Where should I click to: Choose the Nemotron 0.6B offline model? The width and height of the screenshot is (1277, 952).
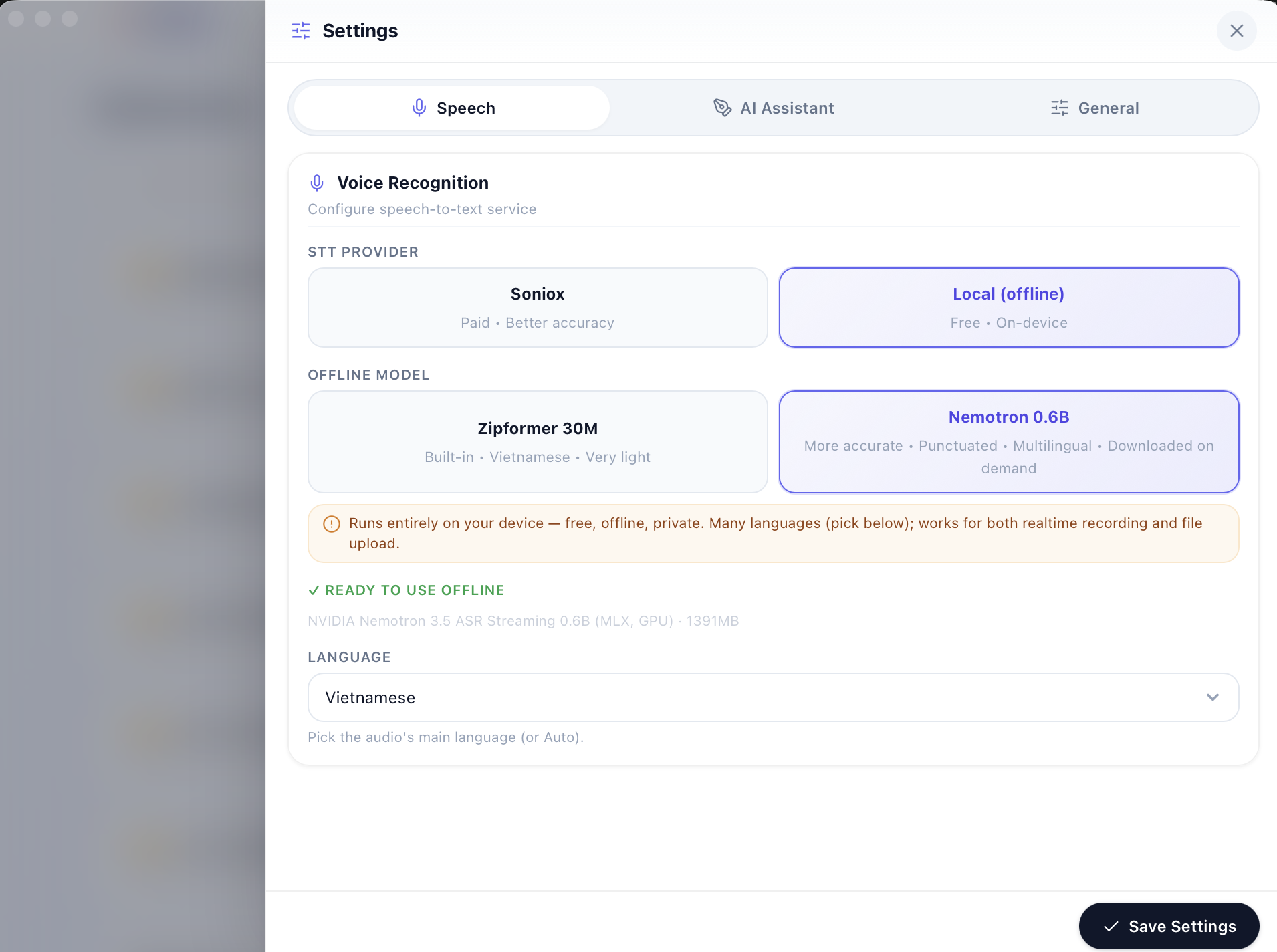click(1009, 442)
